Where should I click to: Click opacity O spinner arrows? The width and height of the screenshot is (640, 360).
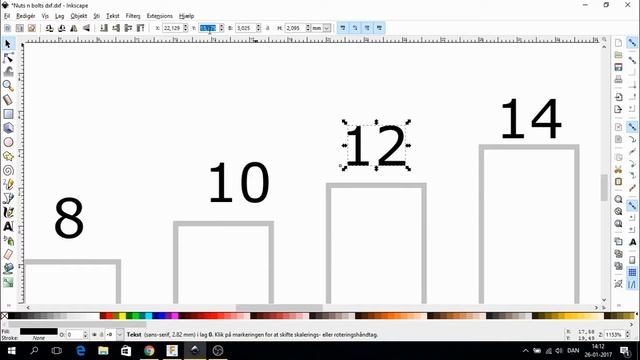(x=85, y=335)
